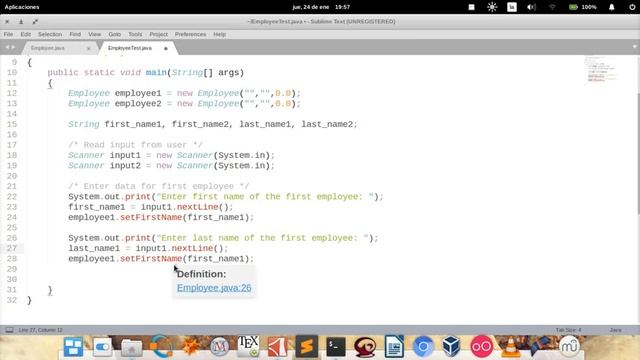Click Sublime Text icon in dock
The width and height of the screenshot is (640, 360).
(307, 347)
